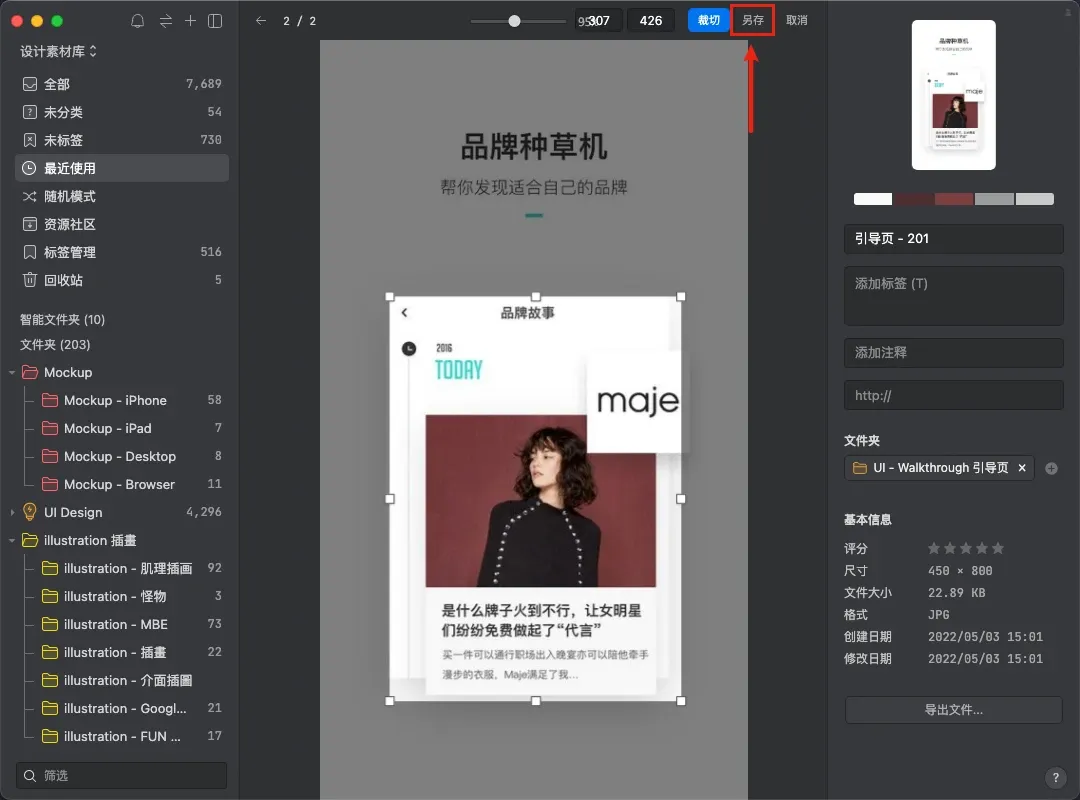The image size is (1080, 800).
Task: Set rating with the fifth star
Action: [x=998, y=548]
